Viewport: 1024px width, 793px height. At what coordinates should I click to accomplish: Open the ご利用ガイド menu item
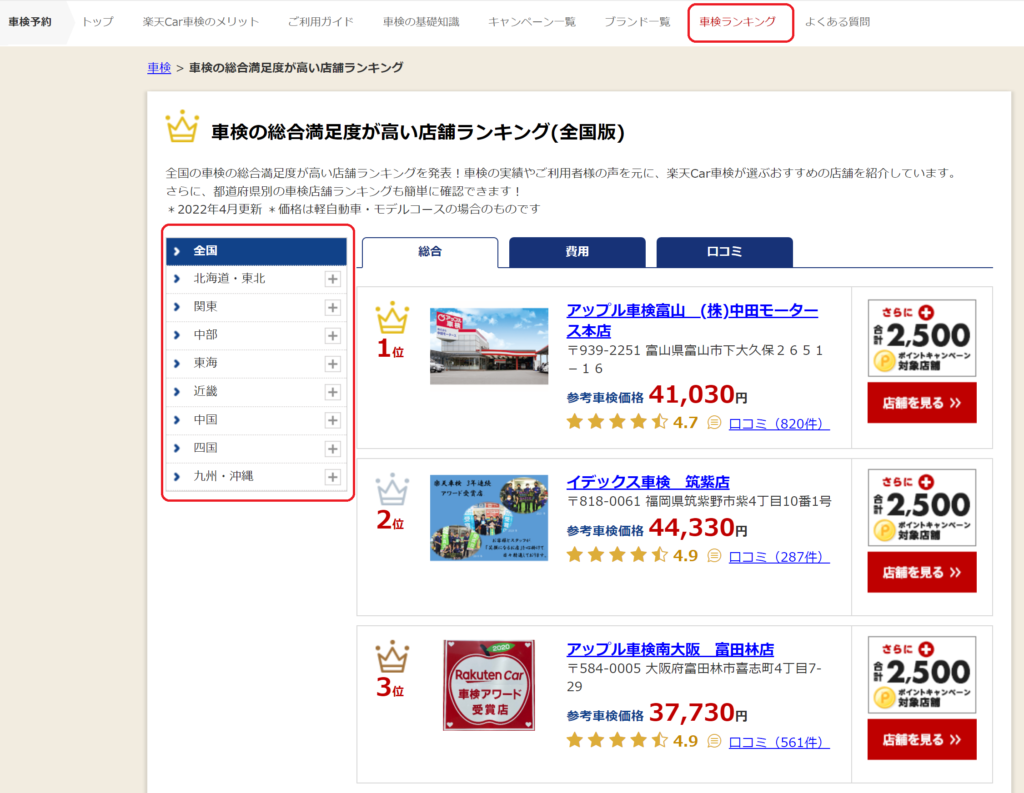click(320, 22)
